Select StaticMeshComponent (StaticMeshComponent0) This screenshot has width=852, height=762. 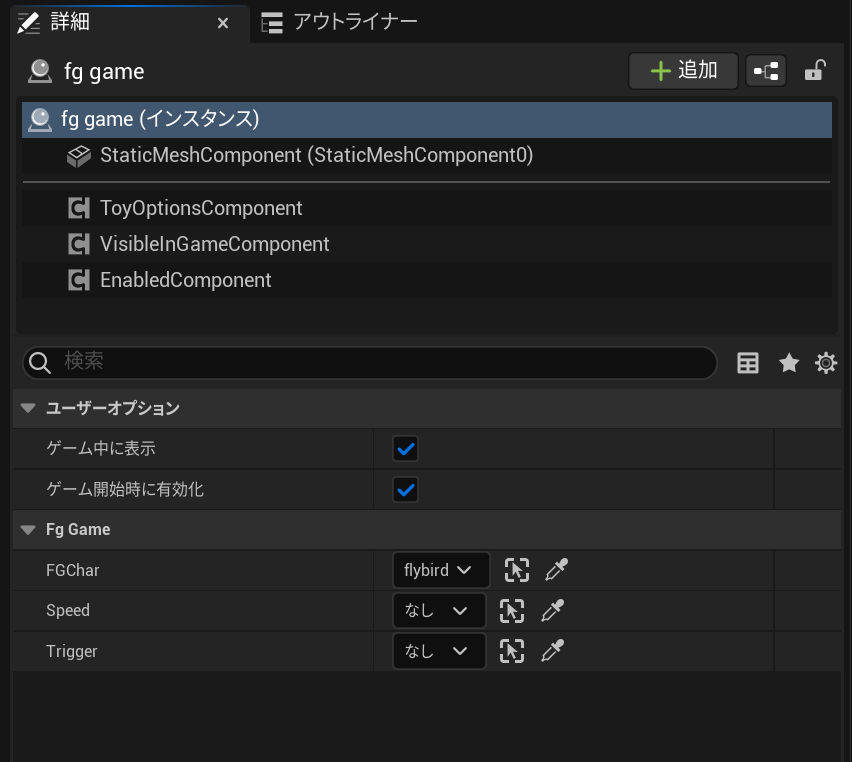click(427, 155)
